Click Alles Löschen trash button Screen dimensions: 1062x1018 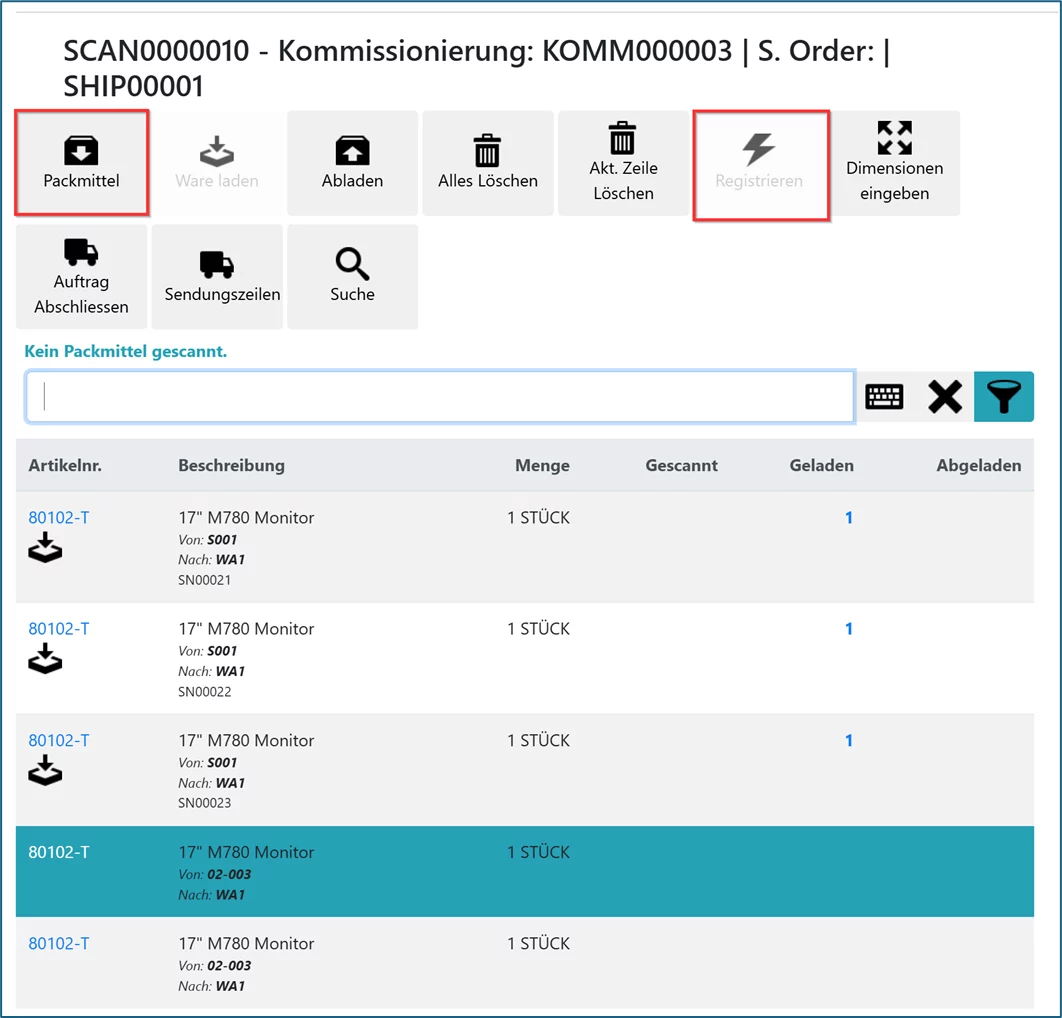coord(487,163)
